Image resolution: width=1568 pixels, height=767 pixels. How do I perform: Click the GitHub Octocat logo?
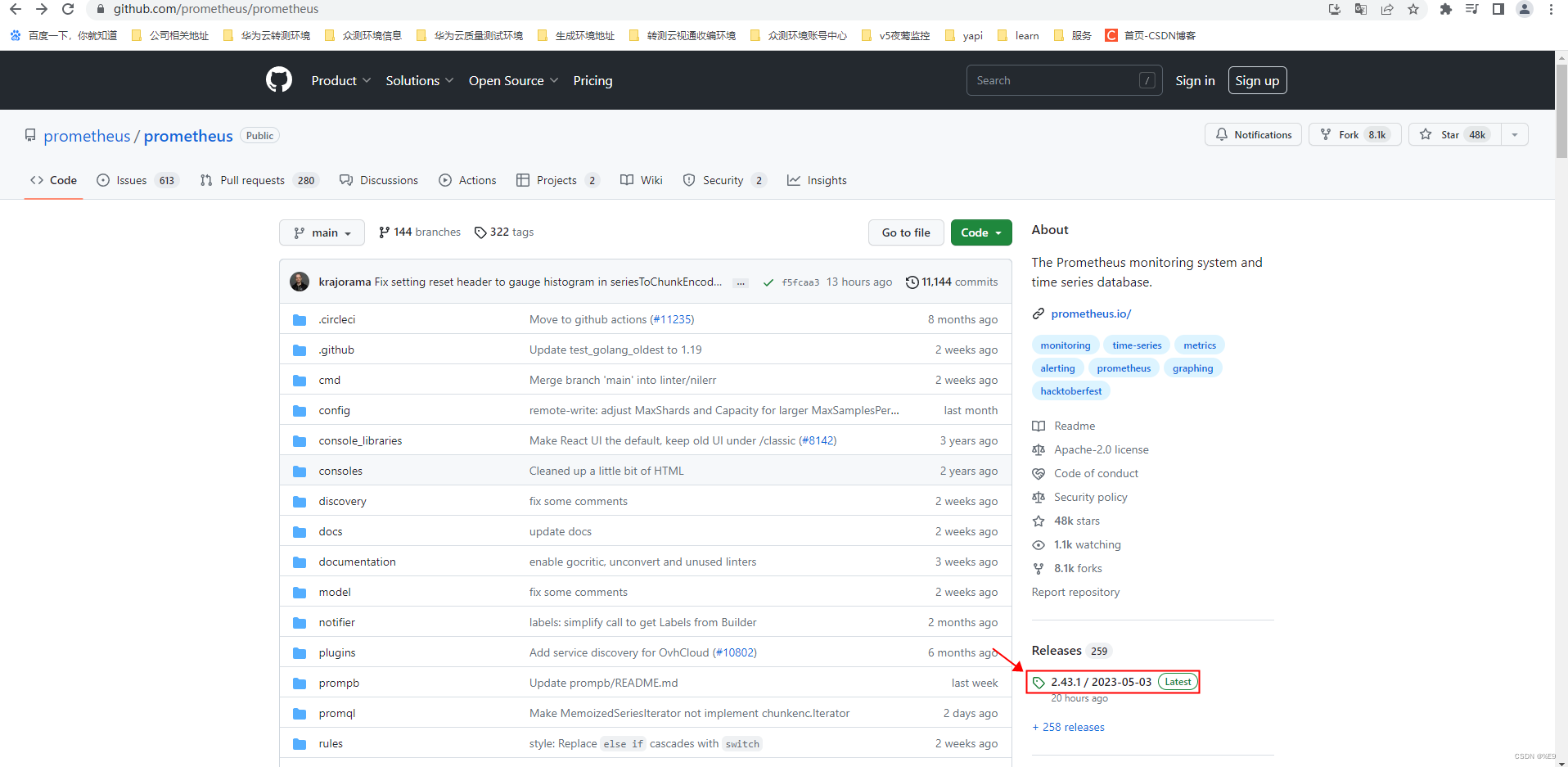(279, 80)
